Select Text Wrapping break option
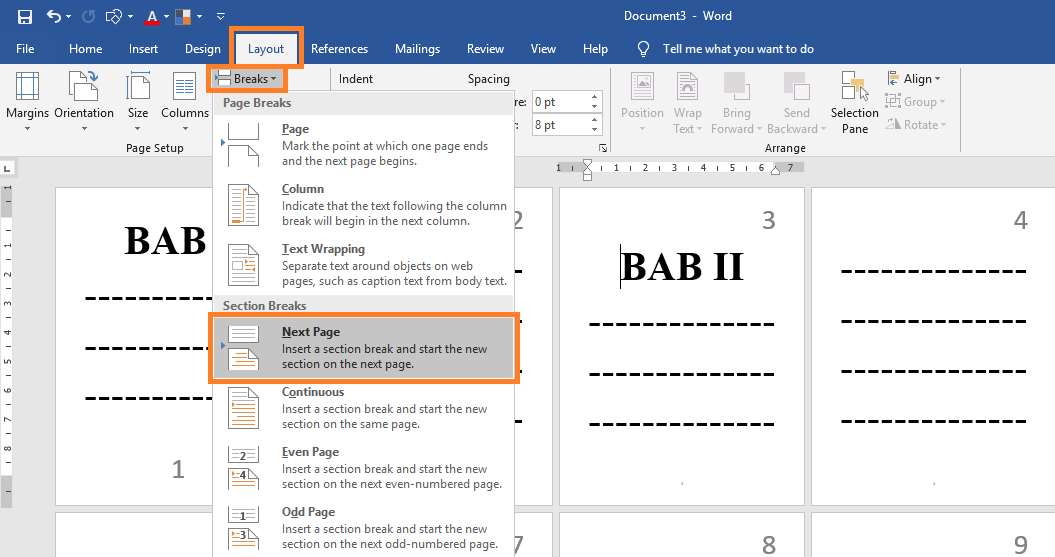 [x=363, y=264]
